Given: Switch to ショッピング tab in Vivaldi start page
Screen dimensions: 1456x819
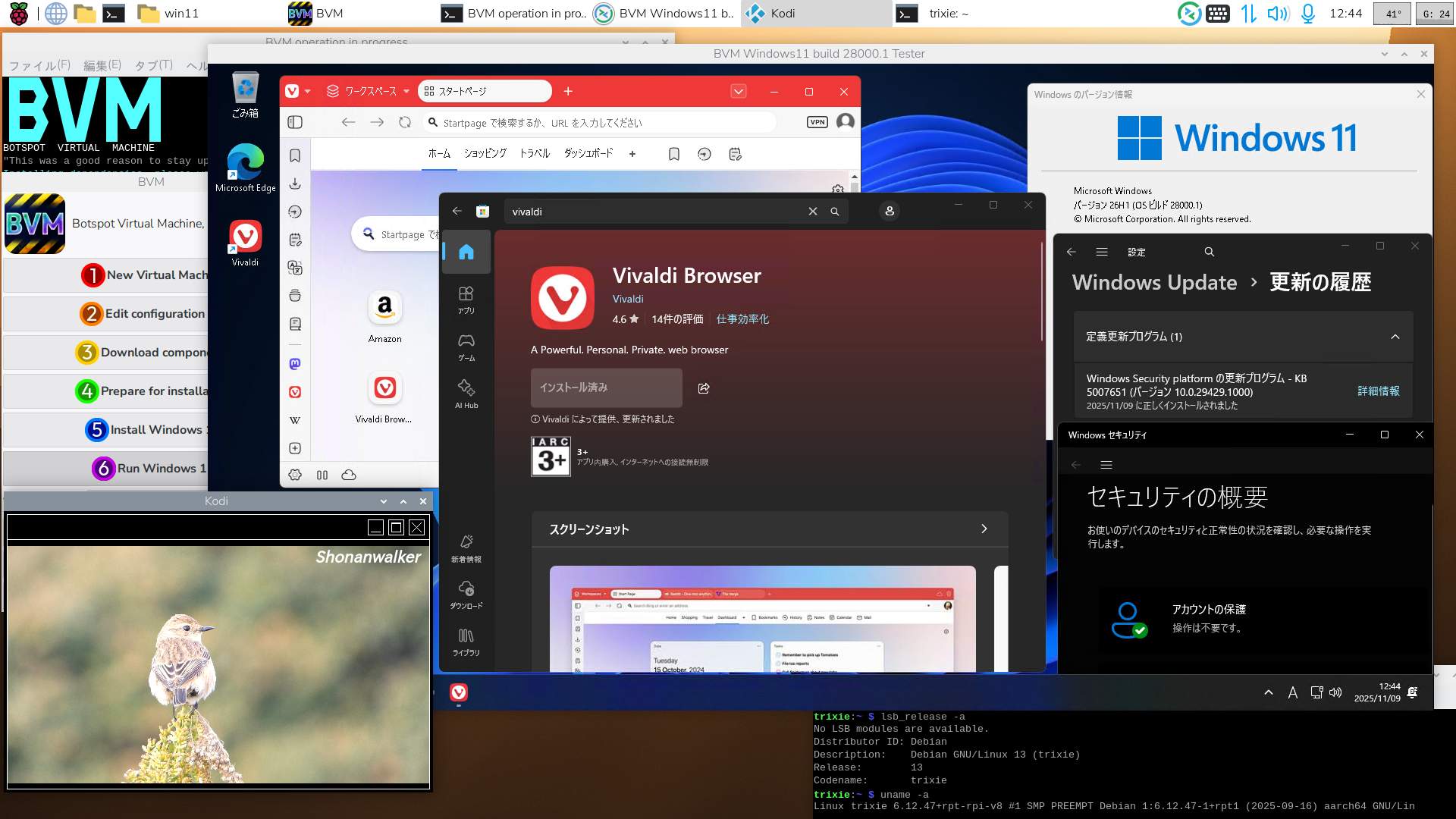Looking at the screenshot, I should point(485,153).
